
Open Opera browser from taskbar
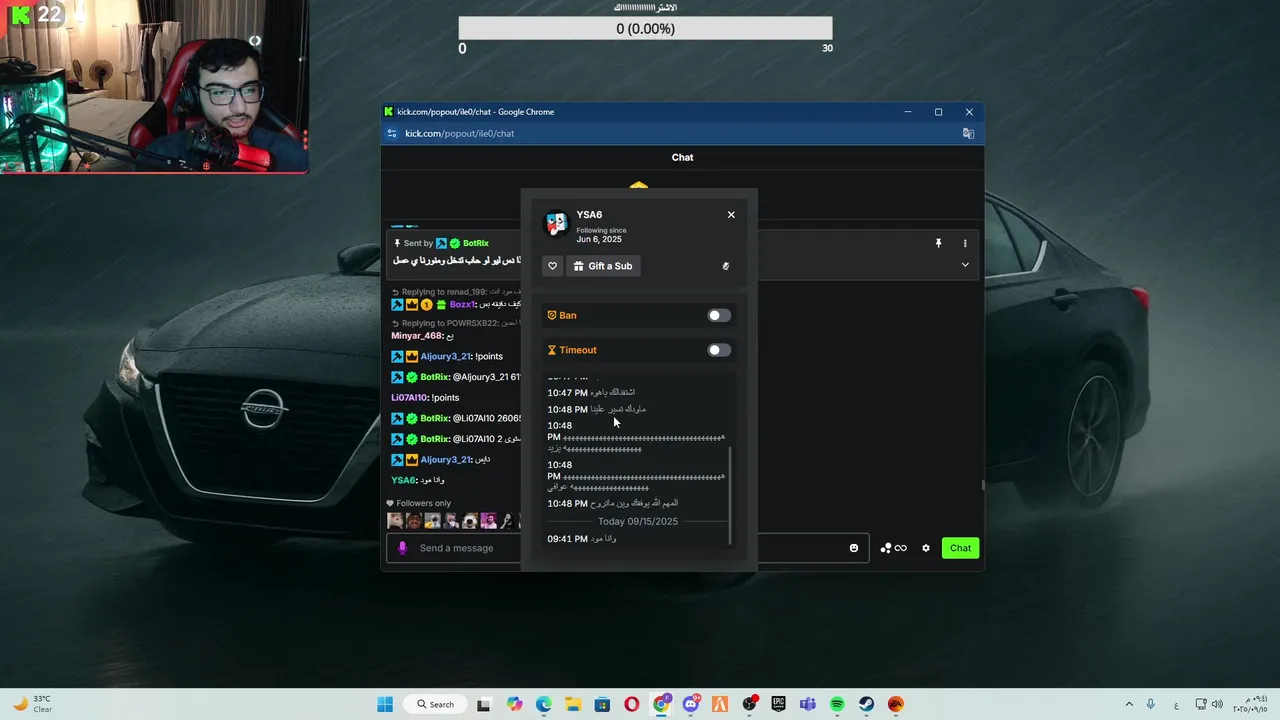point(631,704)
